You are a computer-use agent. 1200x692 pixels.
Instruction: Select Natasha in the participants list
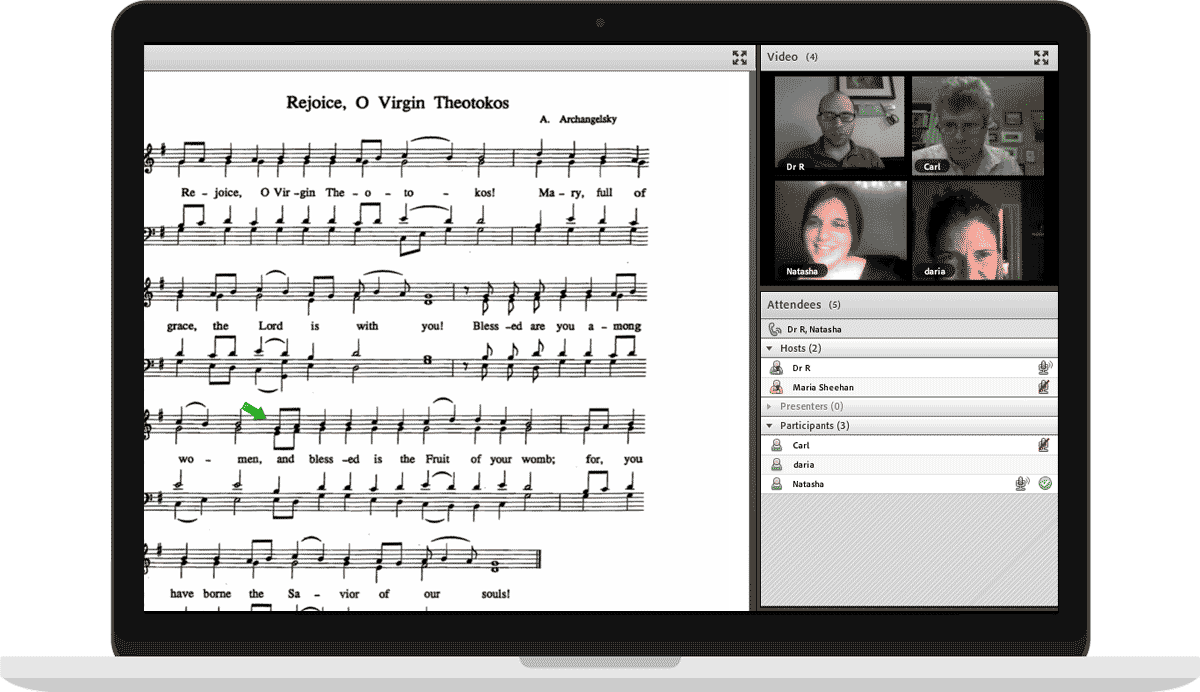pyautogui.click(x=808, y=484)
